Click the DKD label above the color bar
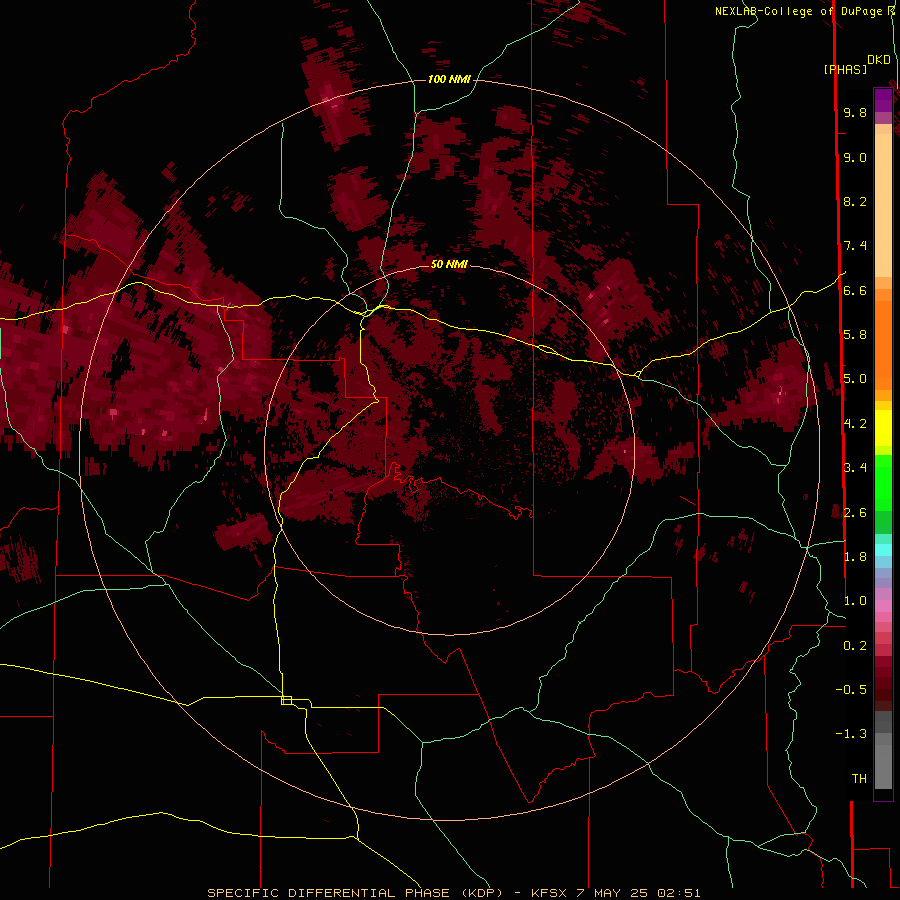This screenshot has height=900, width=900. [x=879, y=59]
